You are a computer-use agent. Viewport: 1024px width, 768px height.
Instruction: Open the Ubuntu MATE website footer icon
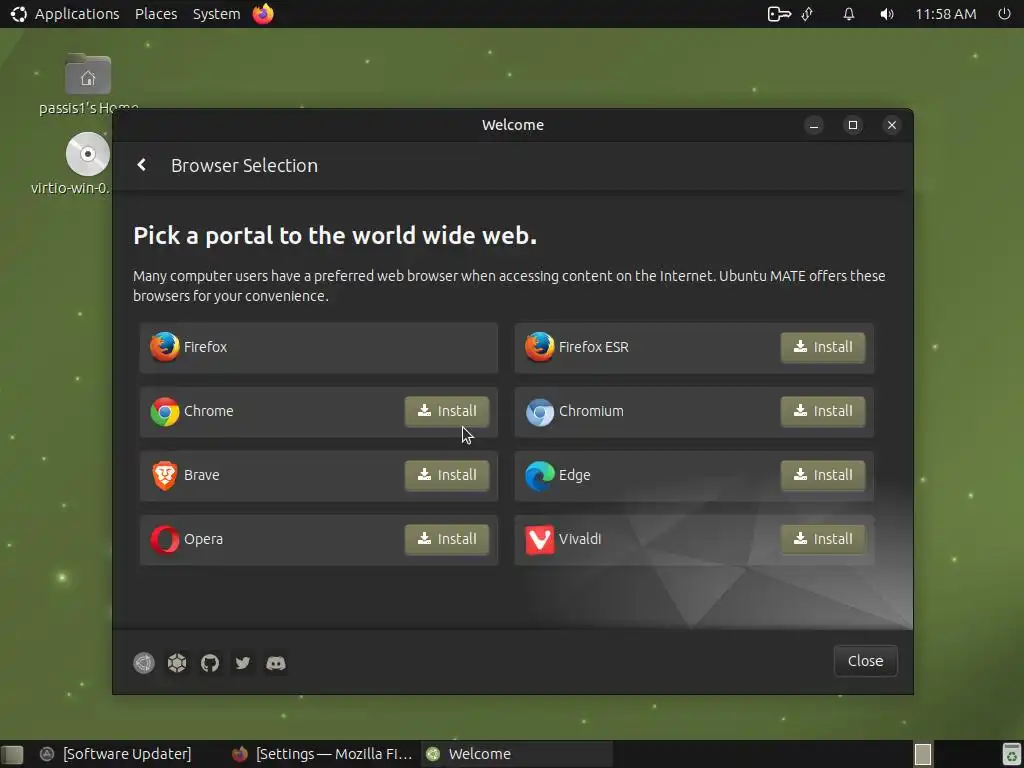point(144,663)
